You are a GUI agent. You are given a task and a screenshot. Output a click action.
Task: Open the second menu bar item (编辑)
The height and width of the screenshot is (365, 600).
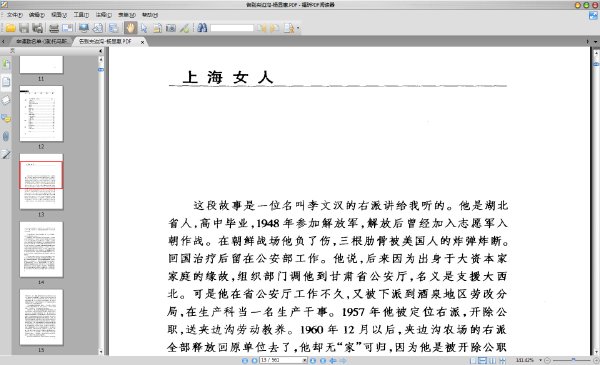37,15
